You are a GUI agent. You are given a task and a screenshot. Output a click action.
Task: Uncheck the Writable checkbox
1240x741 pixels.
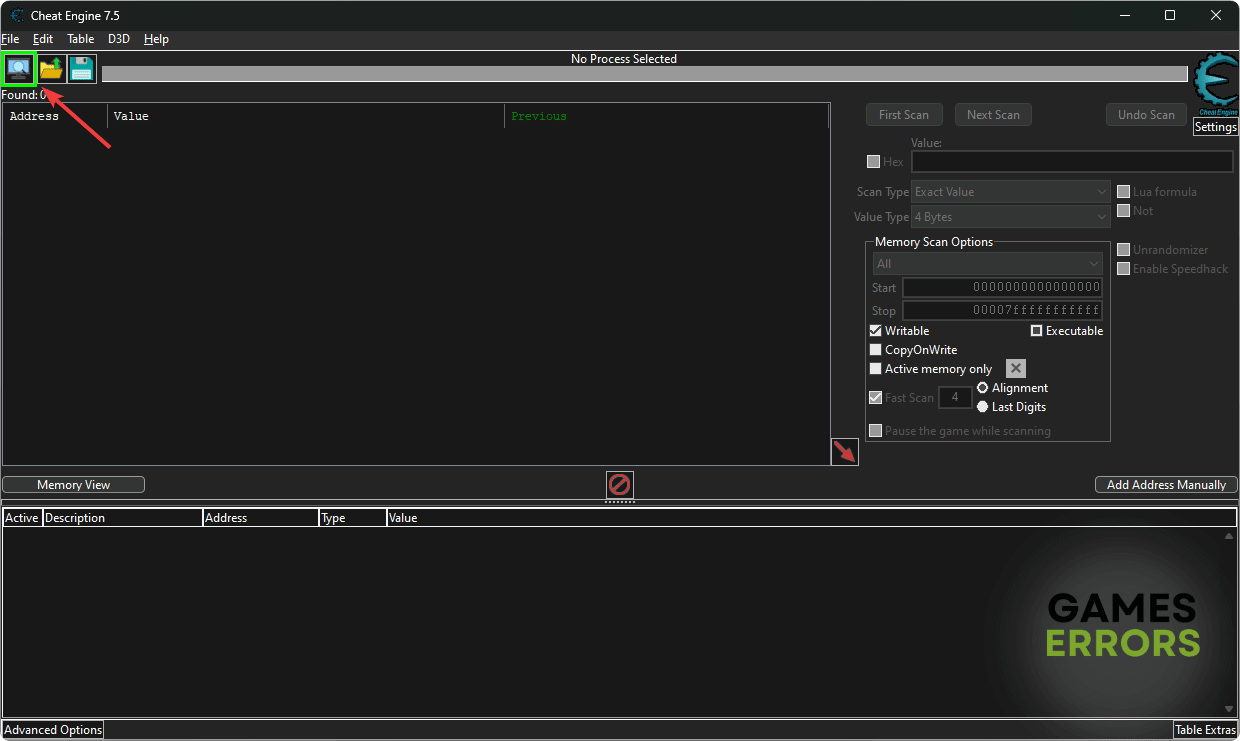tap(875, 330)
